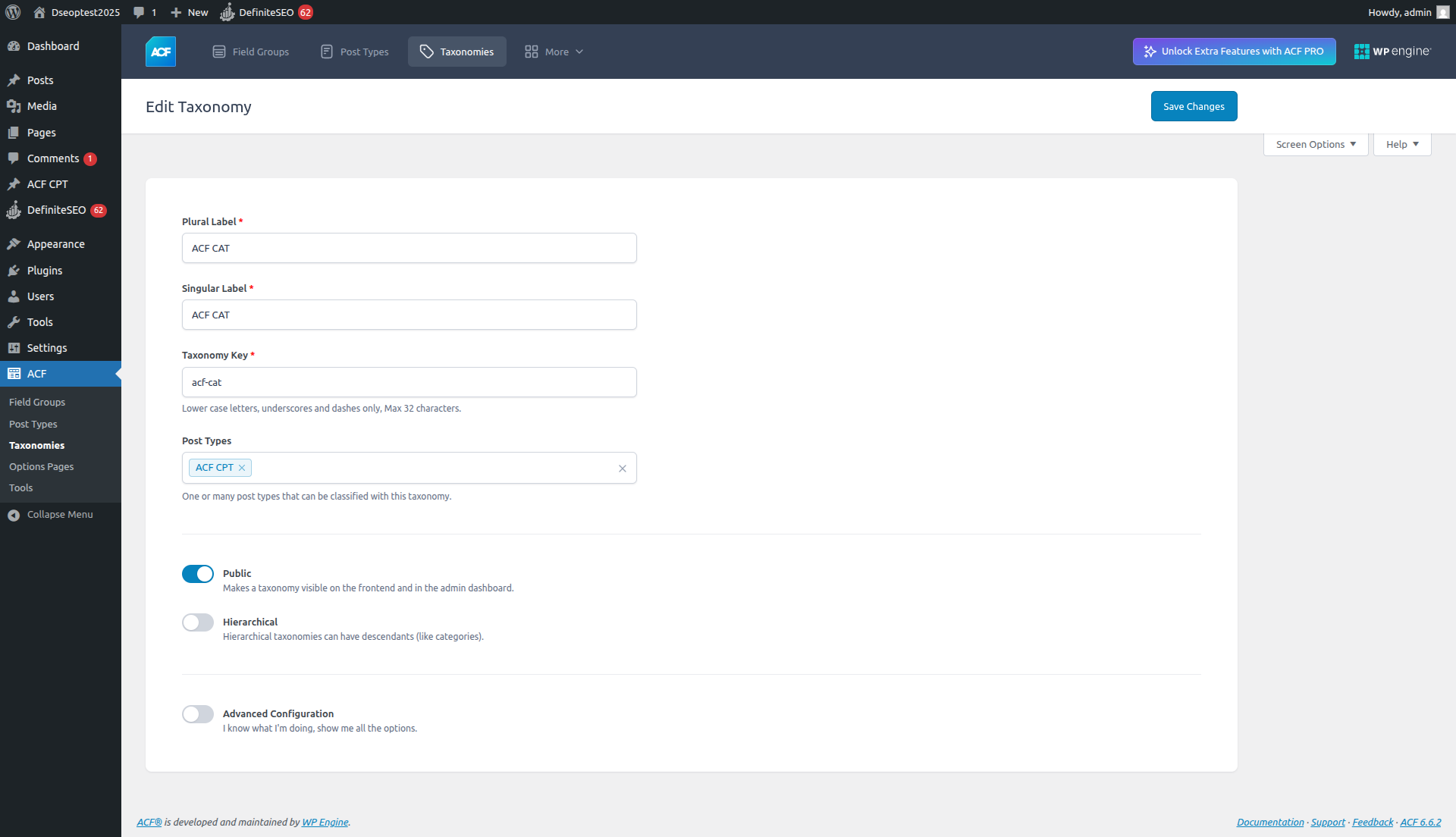Screen dimensions: 1456x837
Task: Click the Save Changes button
Action: 1194,106
